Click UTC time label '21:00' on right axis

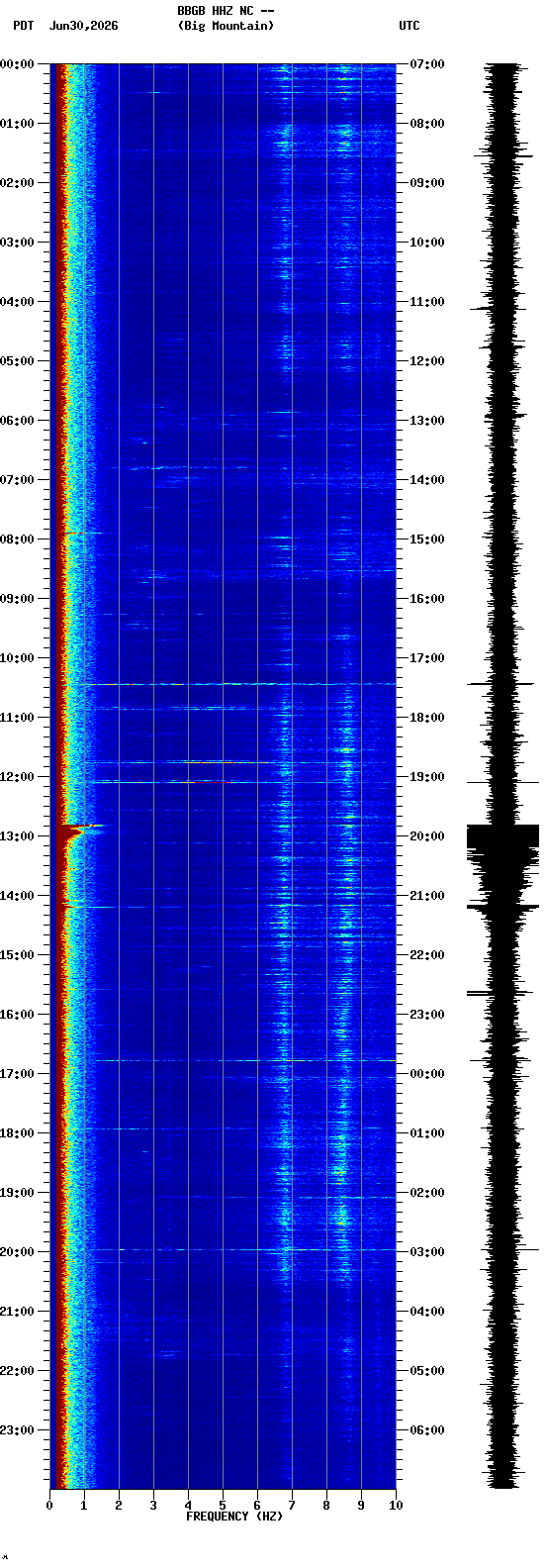tap(427, 896)
